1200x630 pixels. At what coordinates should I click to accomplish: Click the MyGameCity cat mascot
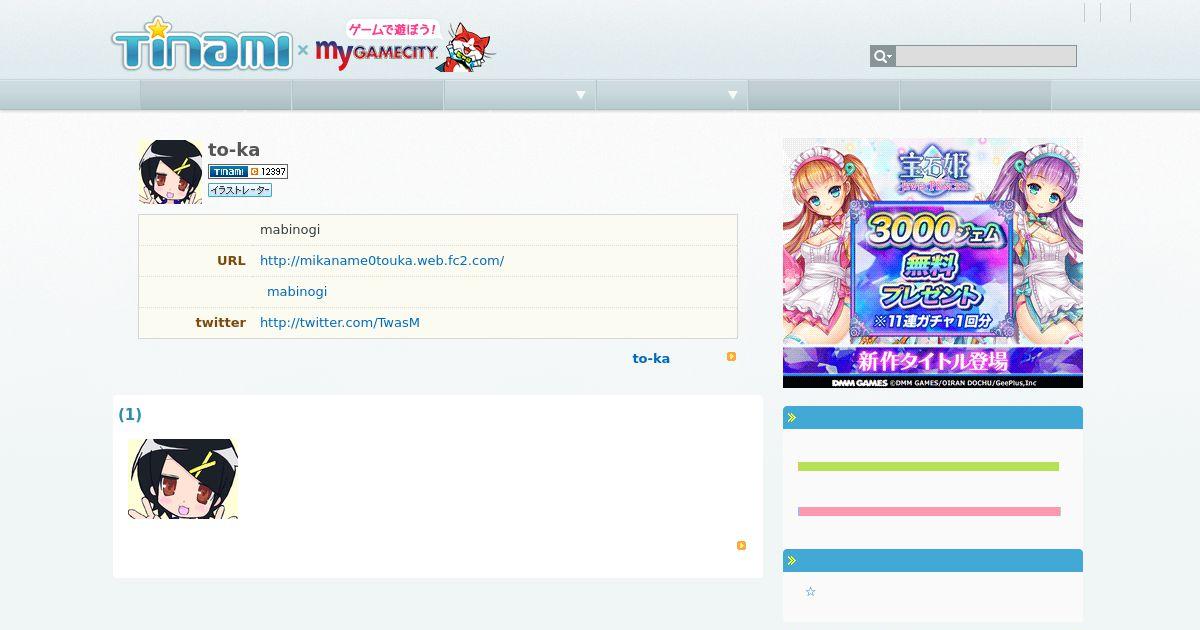point(468,47)
